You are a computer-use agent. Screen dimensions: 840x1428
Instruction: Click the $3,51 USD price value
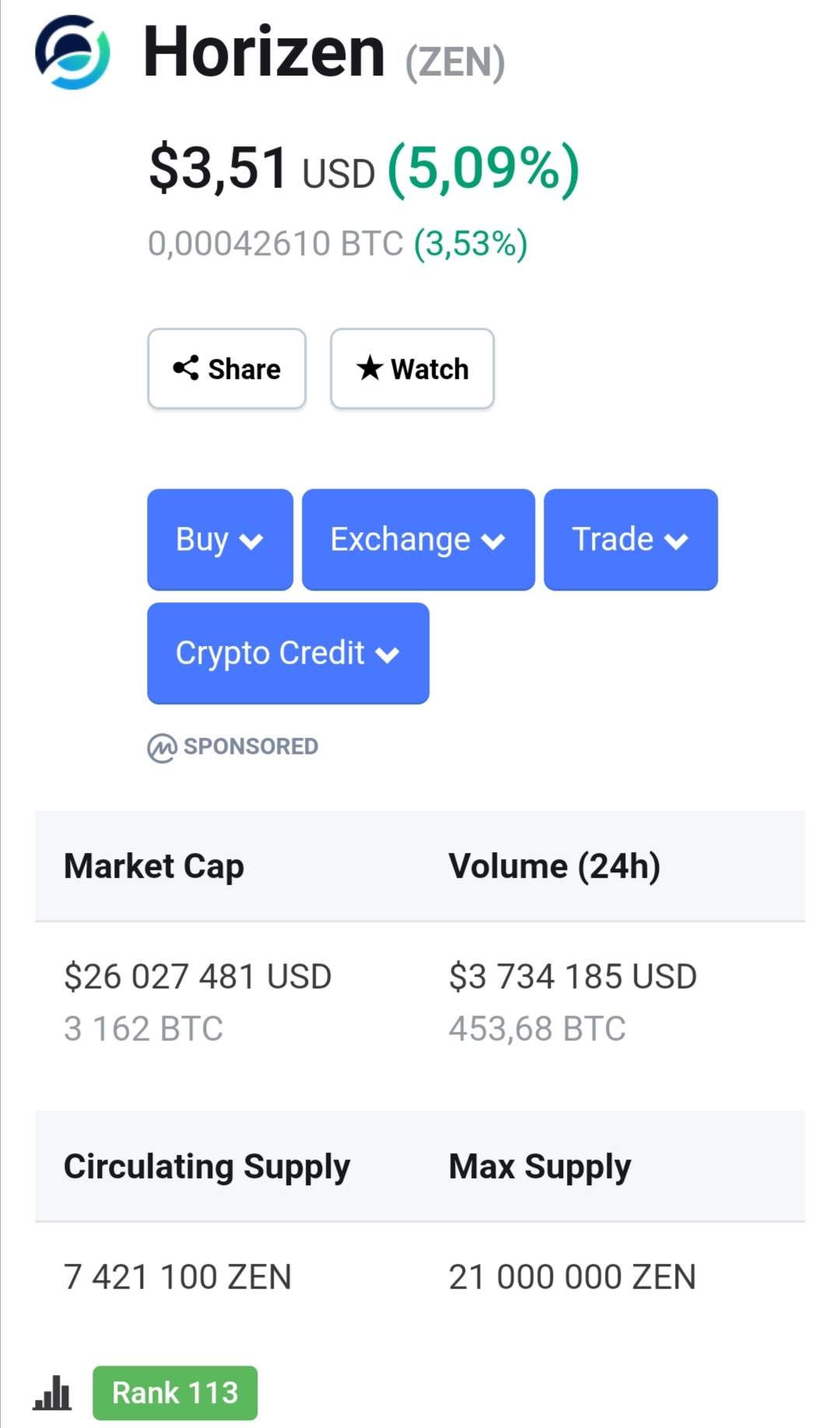pyautogui.click(x=261, y=169)
